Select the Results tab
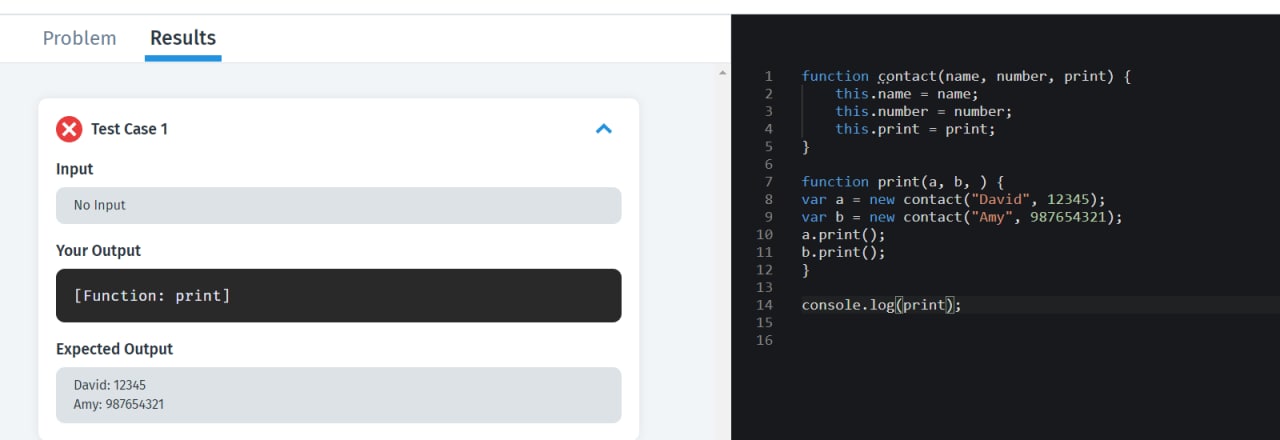This screenshot has width=1280, height=440. 183,38
